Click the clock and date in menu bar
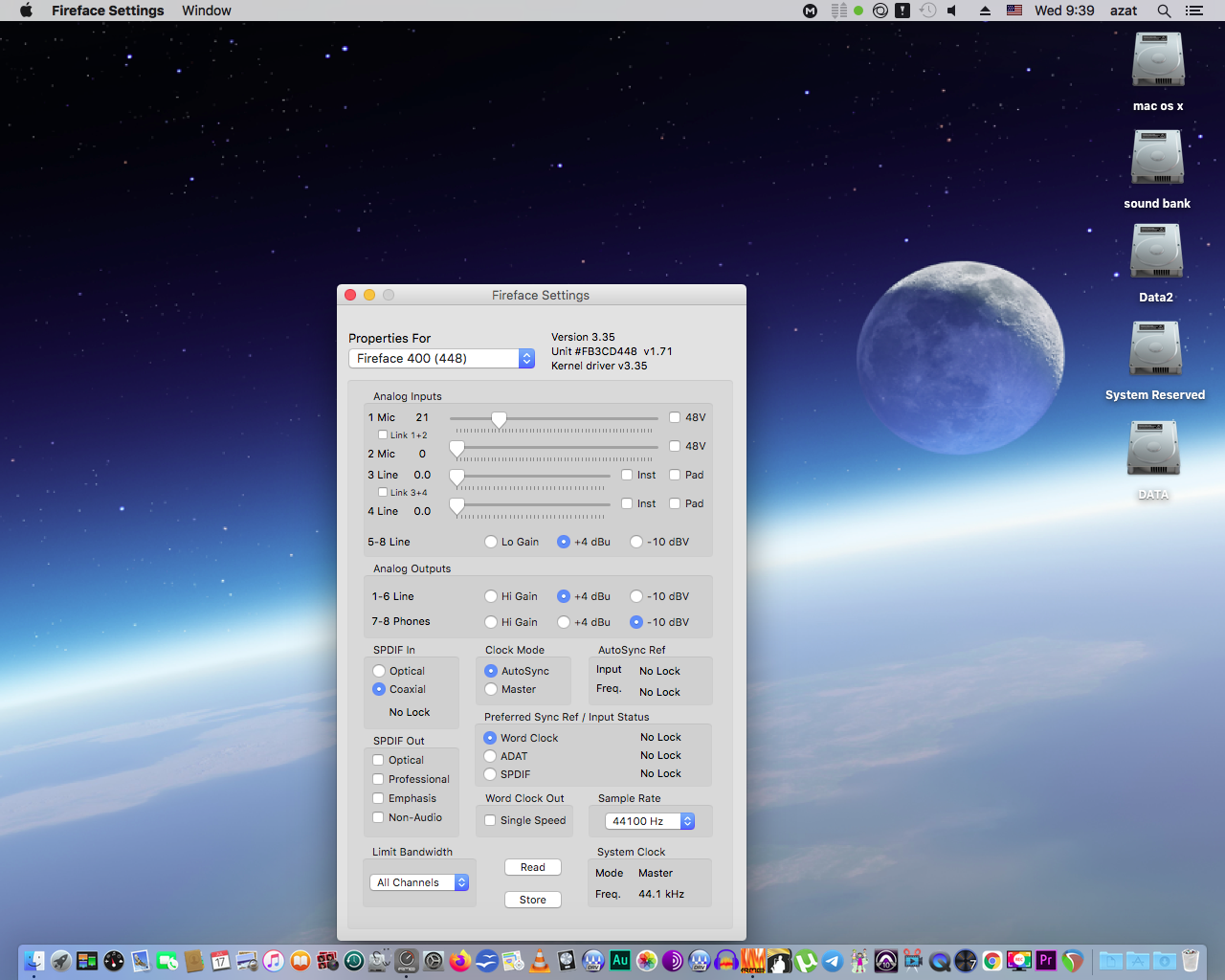The image size is (1225, 980). [x=1063, y=11]
